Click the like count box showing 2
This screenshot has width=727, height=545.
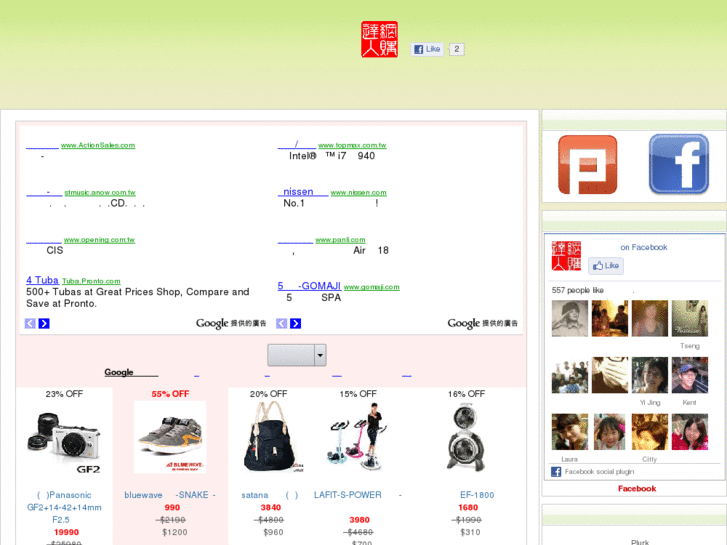[457, 49]
